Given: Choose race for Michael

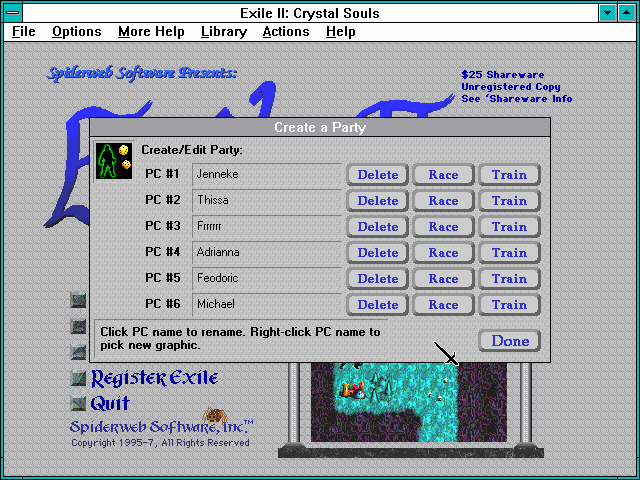Looking at the screenshot, I should tap(443, 305).
